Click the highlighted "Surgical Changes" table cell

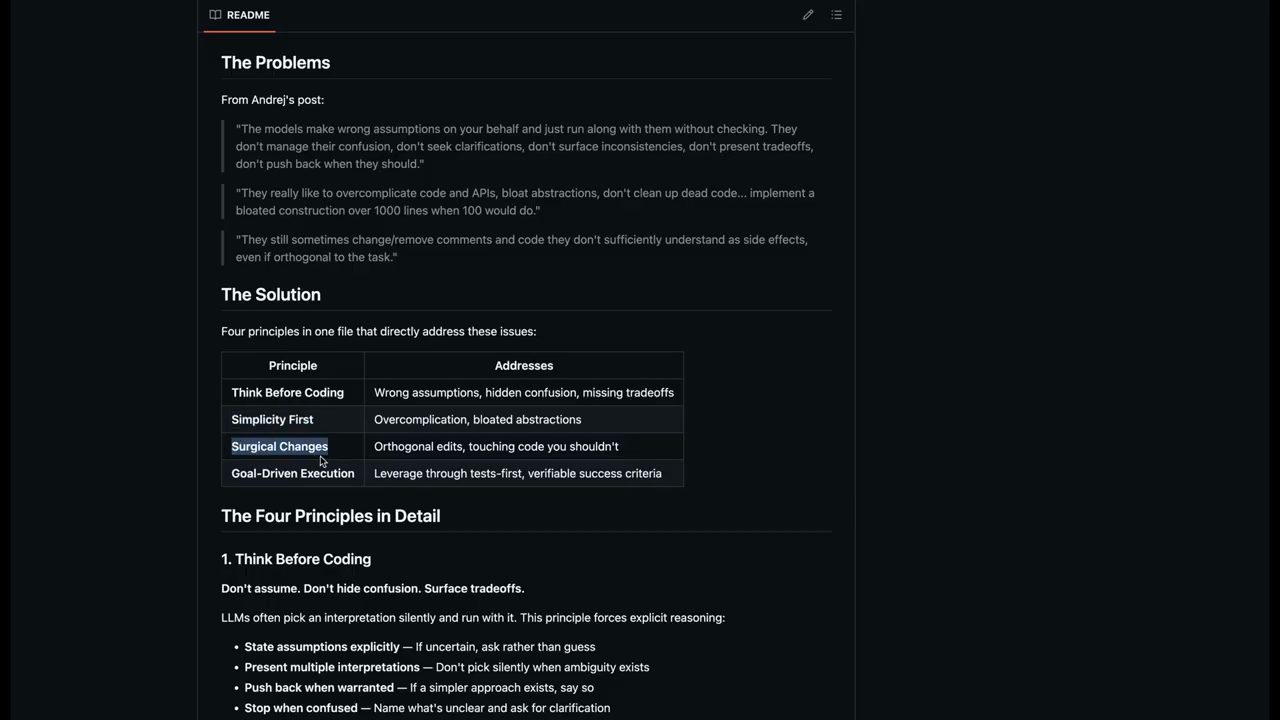click(x=293, y=447)
